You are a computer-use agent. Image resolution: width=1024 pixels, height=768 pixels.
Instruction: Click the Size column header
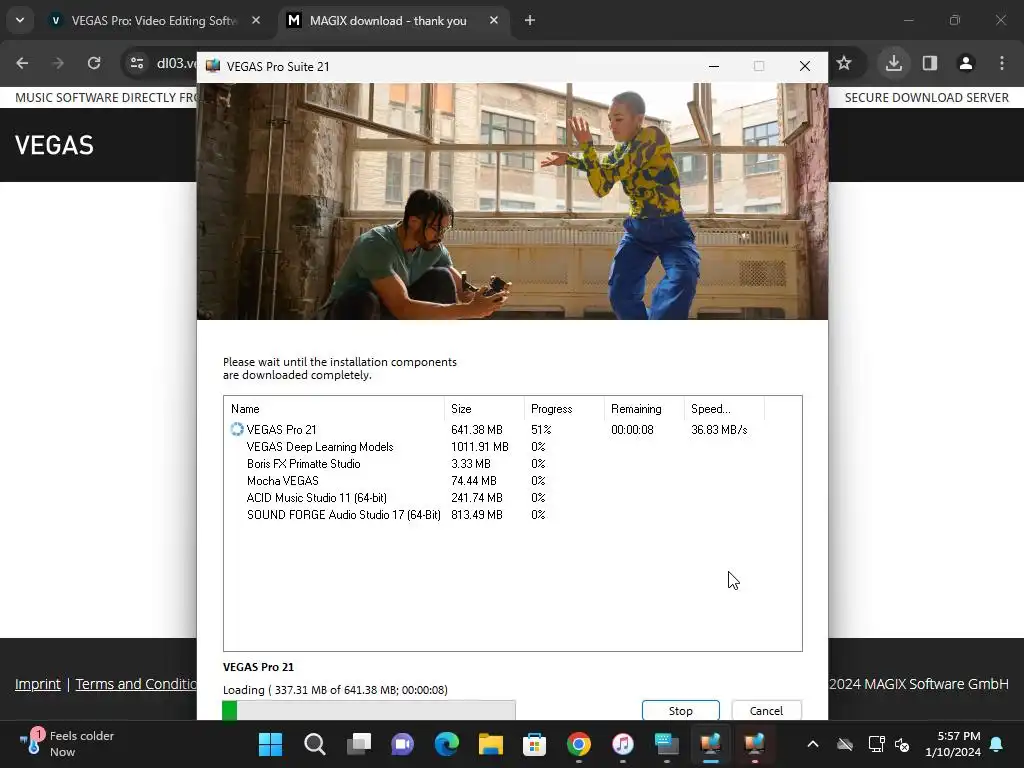(x=484, y=409)
